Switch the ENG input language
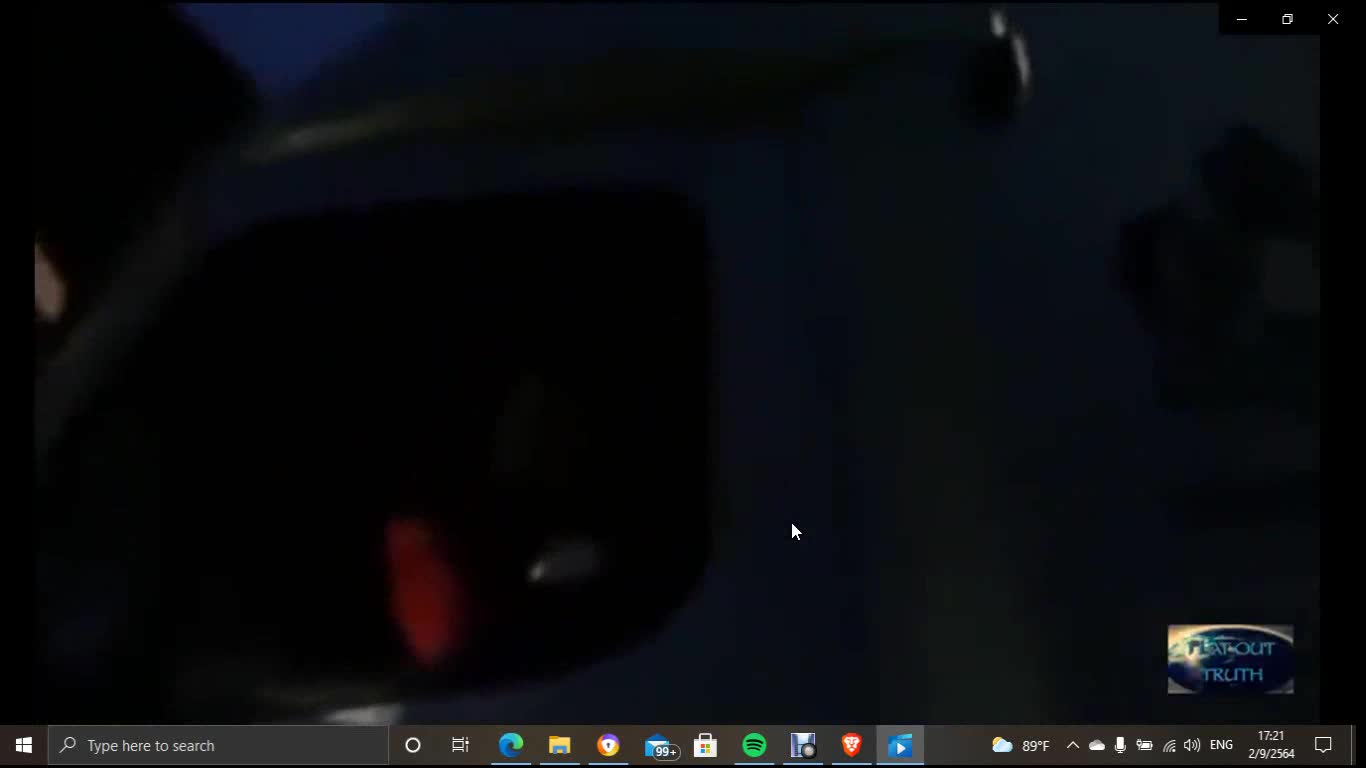Screen dimensions: 1366x768 coord(1221,745)
